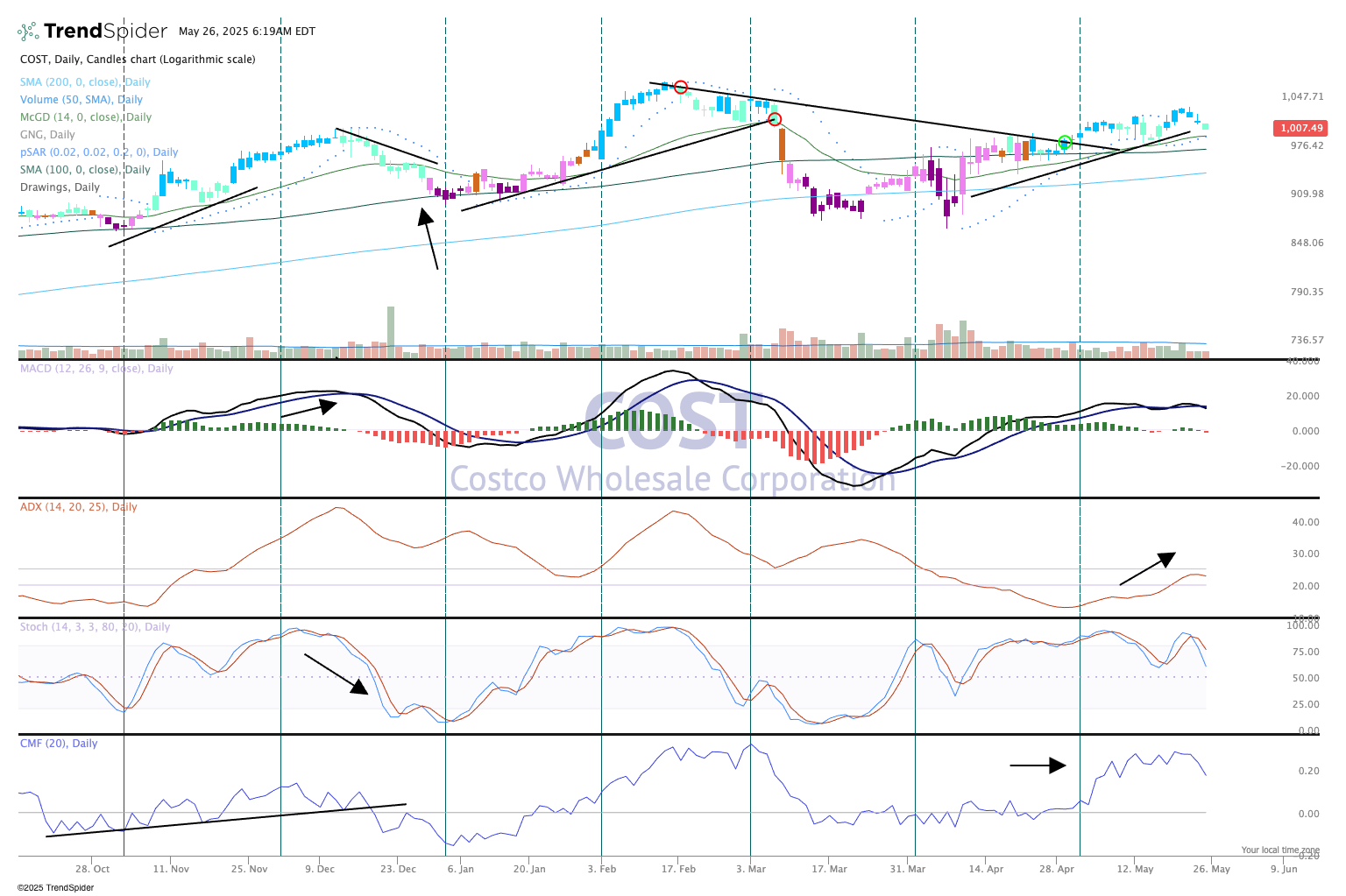Viewport: 1346px width, 896px height.
Task: Open the ADX (14, 20, 25) indicator label
Action: tap(79, 507)
